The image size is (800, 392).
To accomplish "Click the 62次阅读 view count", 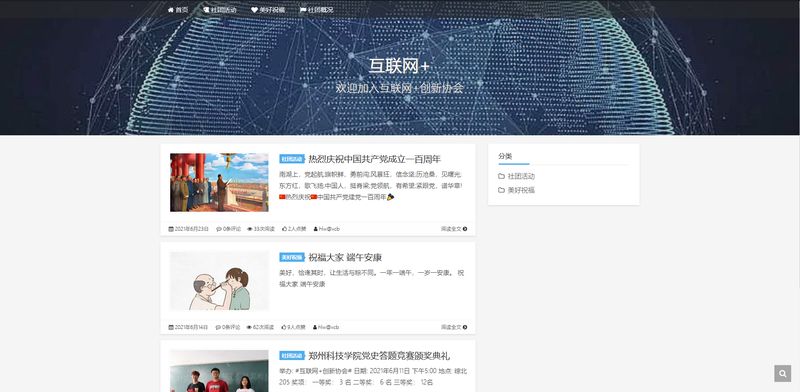I will coord(261,327).
